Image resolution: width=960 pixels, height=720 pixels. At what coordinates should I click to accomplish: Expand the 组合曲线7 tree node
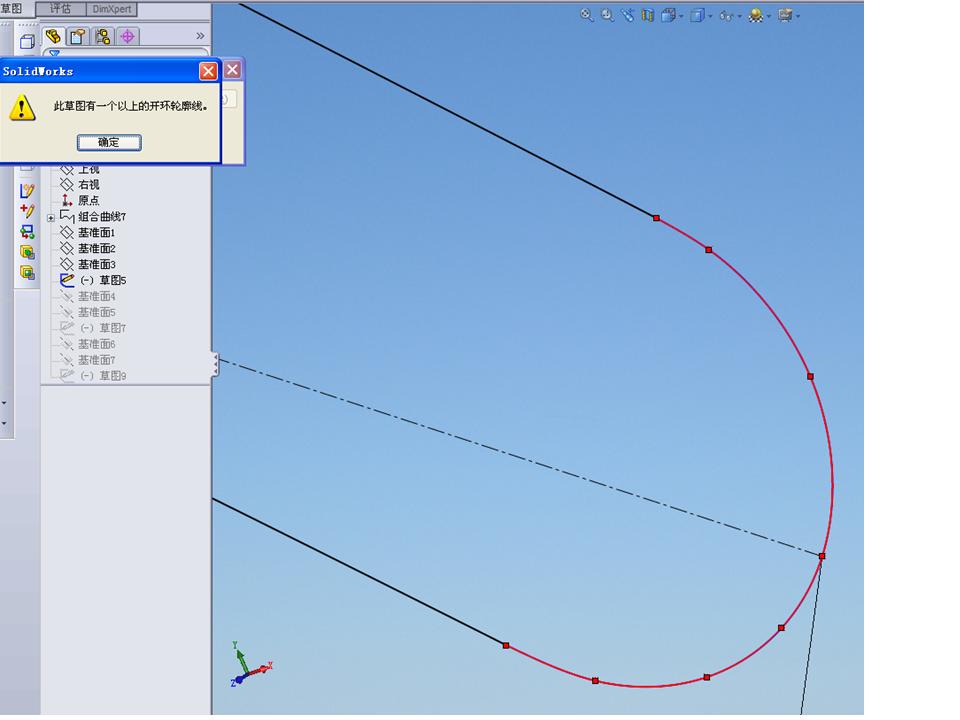[51, 217]
